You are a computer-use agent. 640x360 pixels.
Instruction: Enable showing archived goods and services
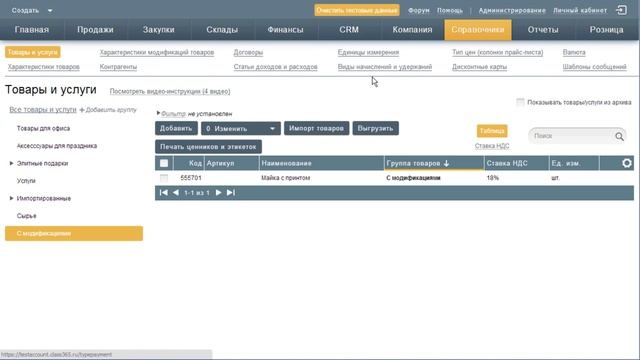coord(520,102)
